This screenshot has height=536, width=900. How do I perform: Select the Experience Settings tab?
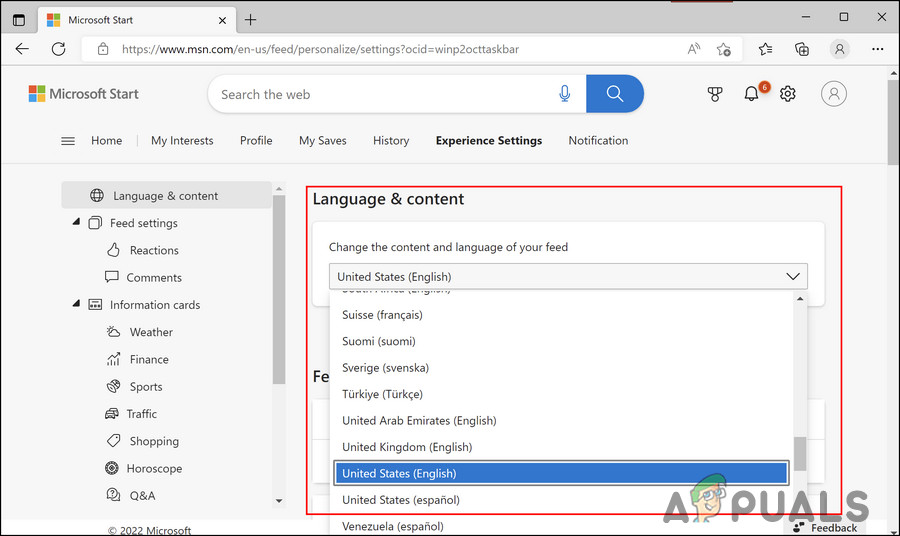(488, 141)
